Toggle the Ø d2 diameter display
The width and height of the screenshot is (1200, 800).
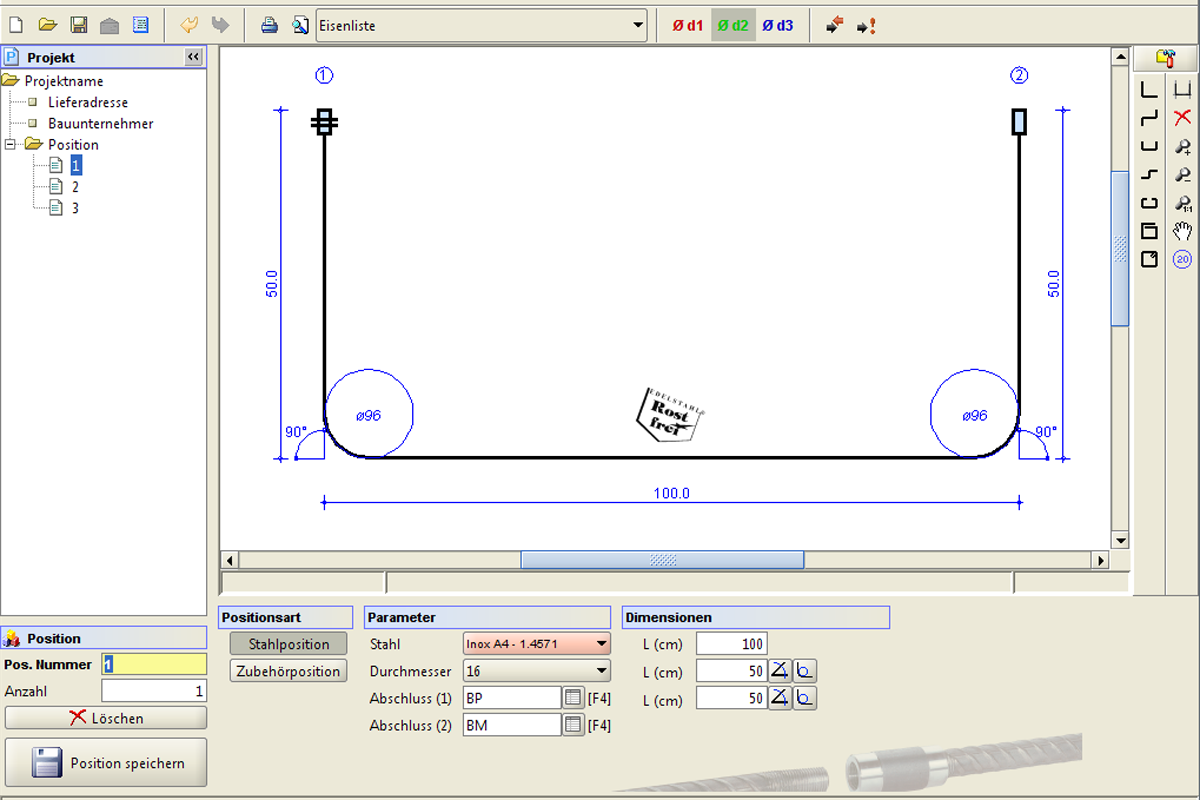coord(733,25)
